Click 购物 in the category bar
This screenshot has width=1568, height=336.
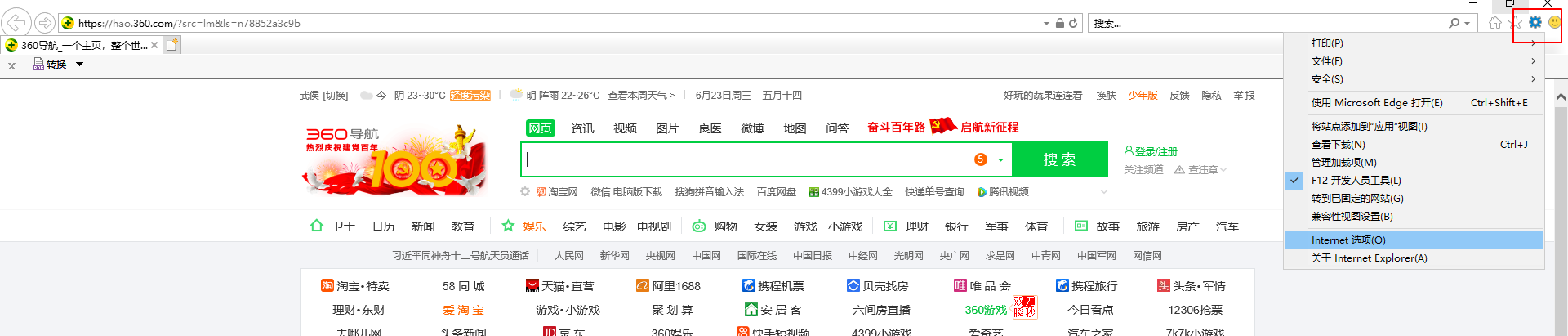(x=725, y=226)
